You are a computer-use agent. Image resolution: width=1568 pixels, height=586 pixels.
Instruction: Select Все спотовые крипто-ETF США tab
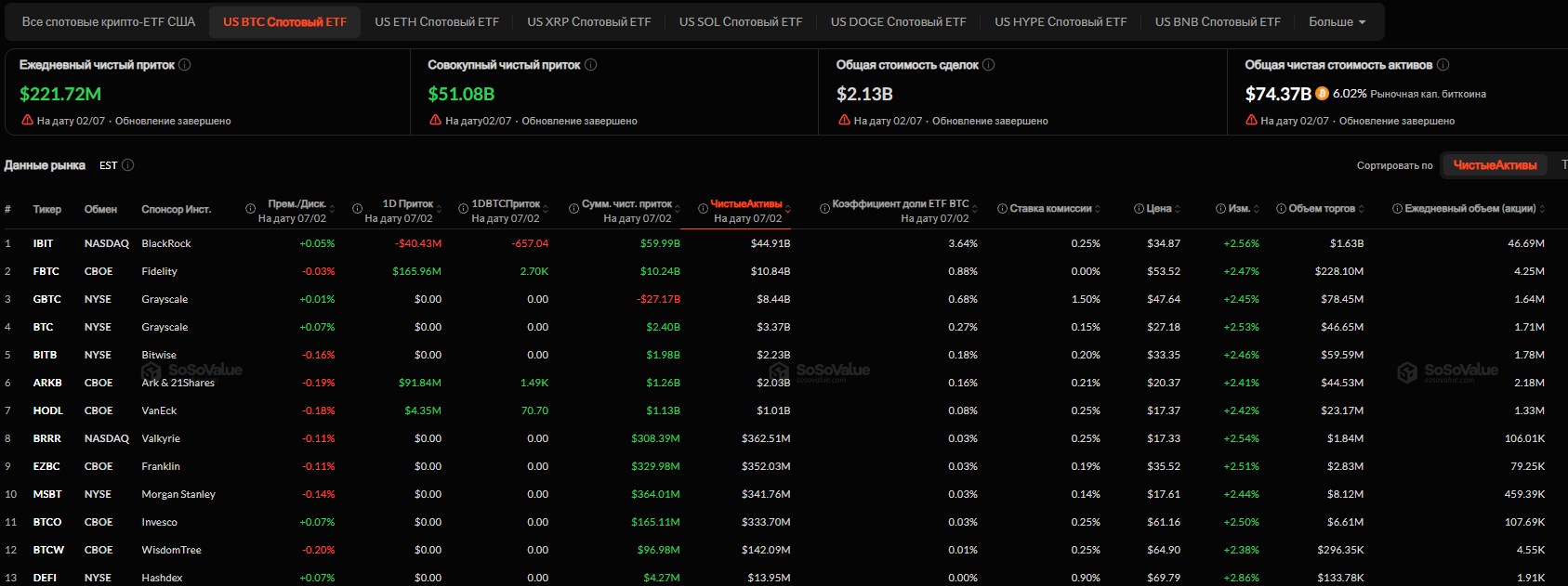(109, 22)
